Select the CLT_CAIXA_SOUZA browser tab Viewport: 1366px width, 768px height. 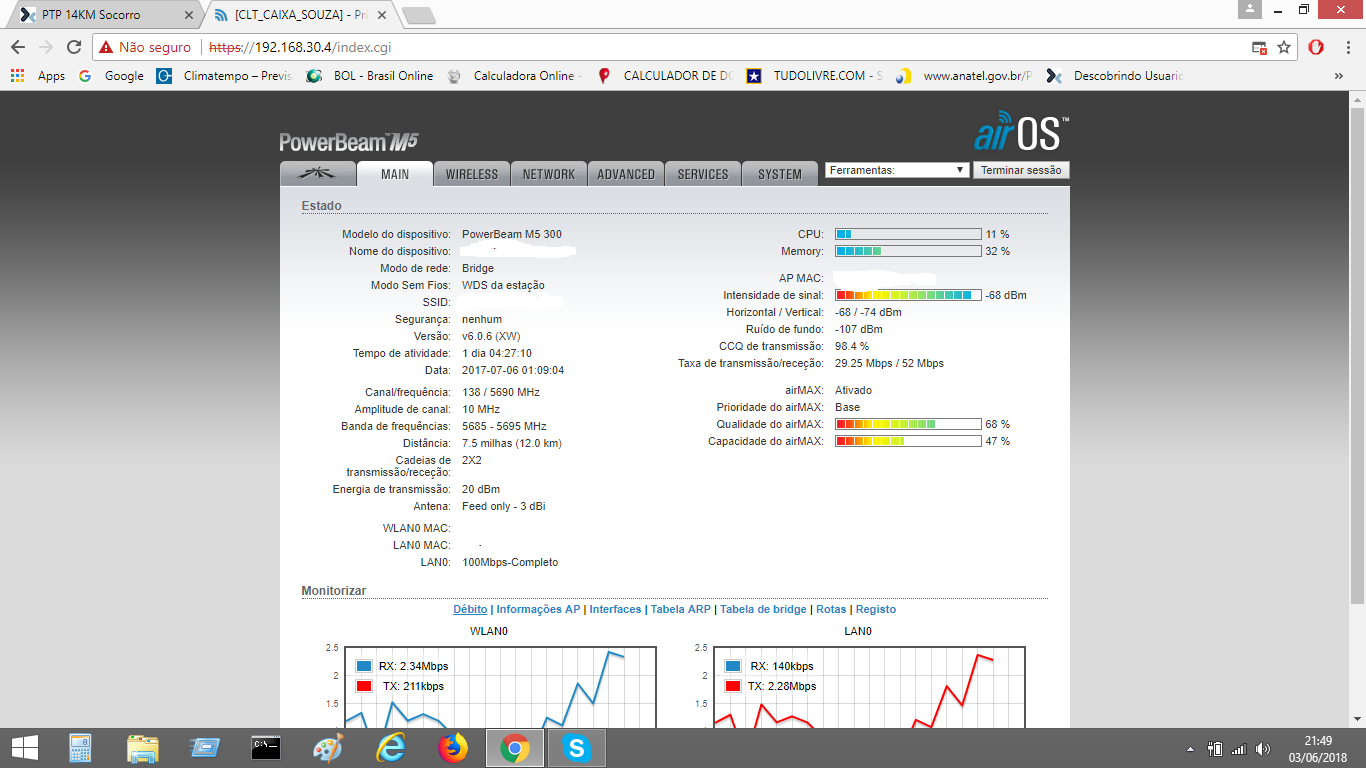pos(300,15)
